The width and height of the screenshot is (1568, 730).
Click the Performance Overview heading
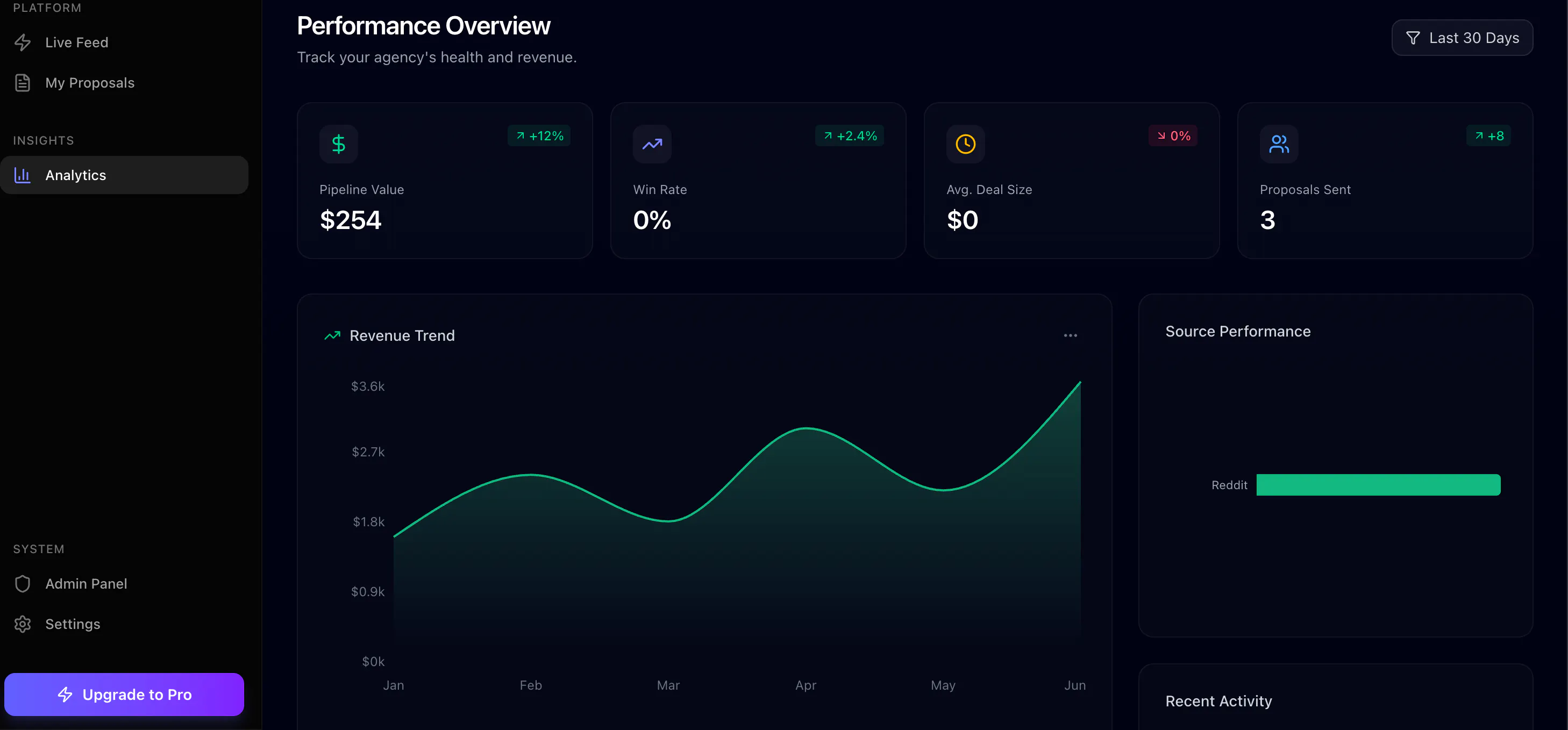[424, 26]
